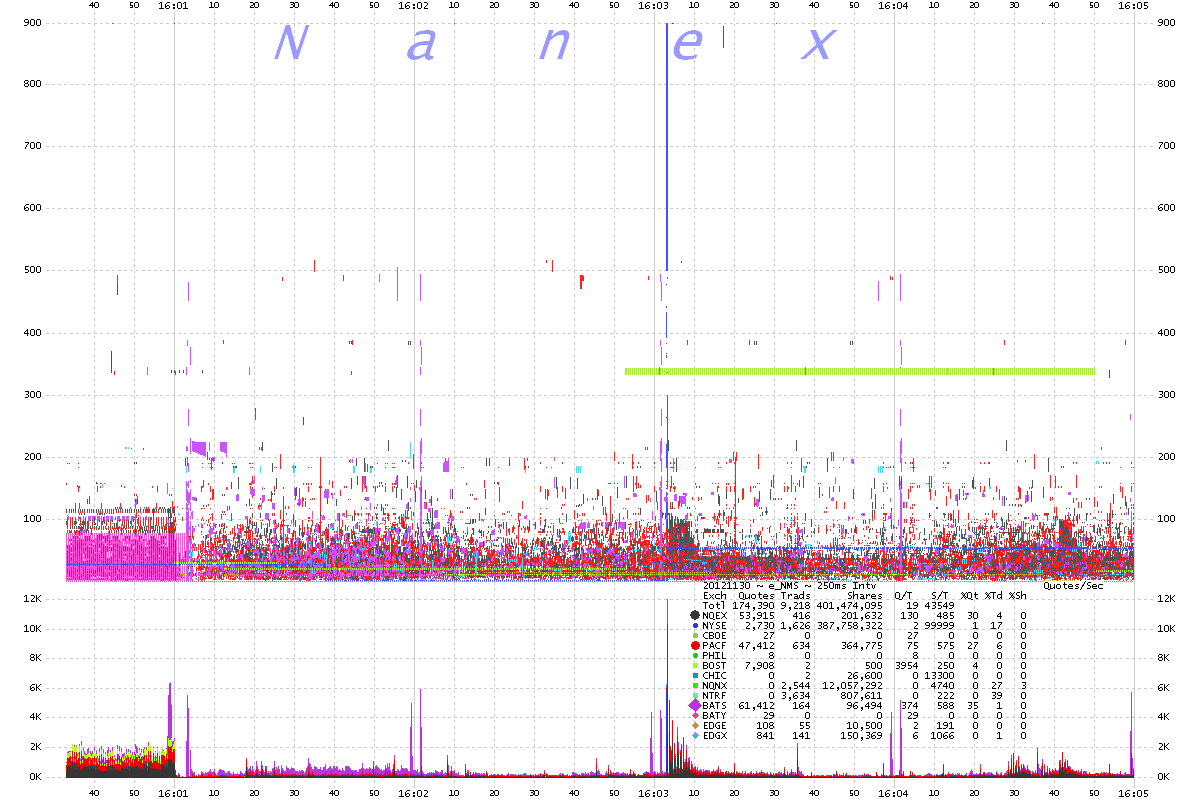Click BOST quotes value 7,908
The image size is (1200, 800).
pyautogui.click(x=760, y=666)
